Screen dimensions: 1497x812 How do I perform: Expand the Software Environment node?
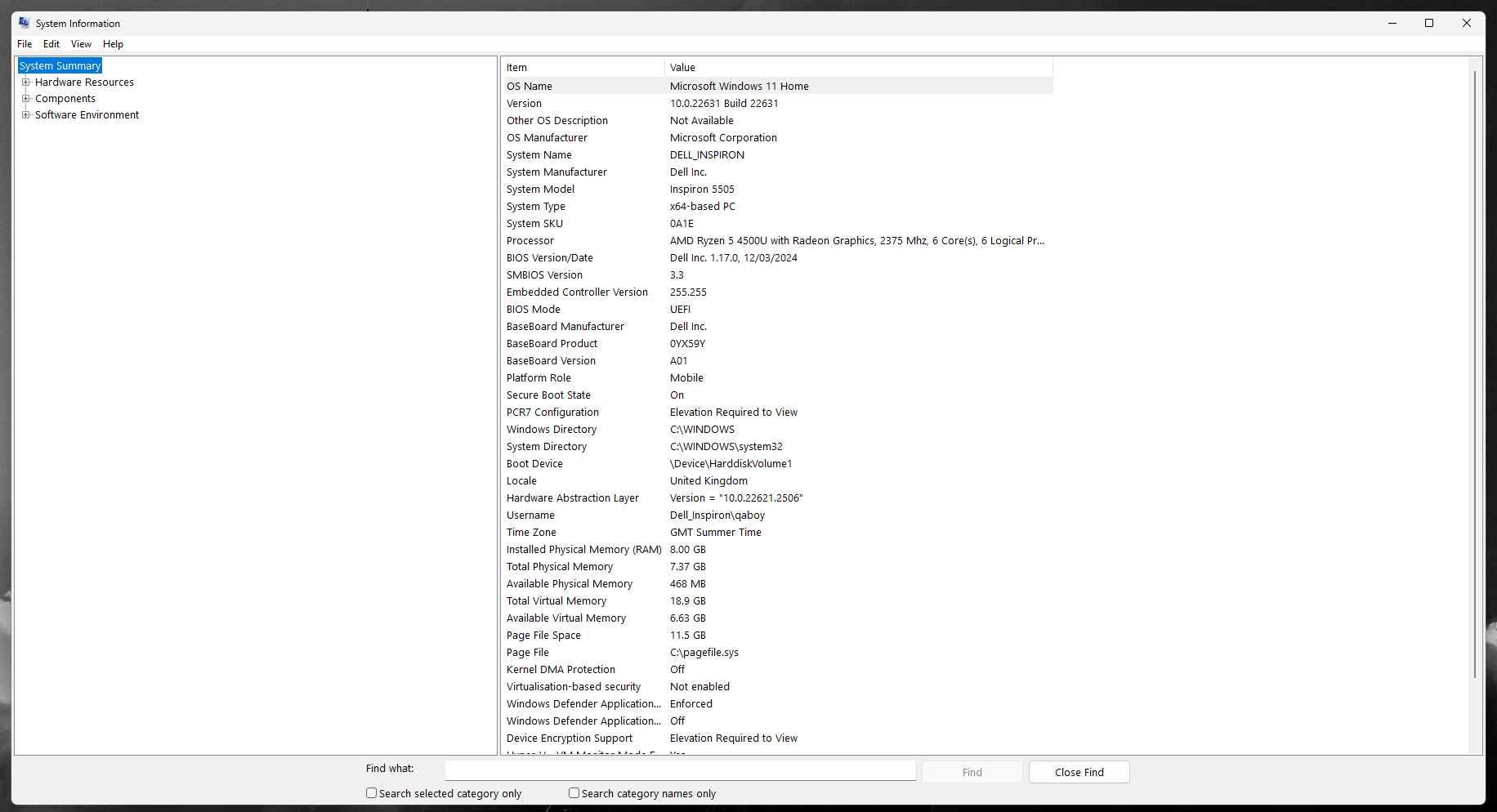(x=26, y=115)
